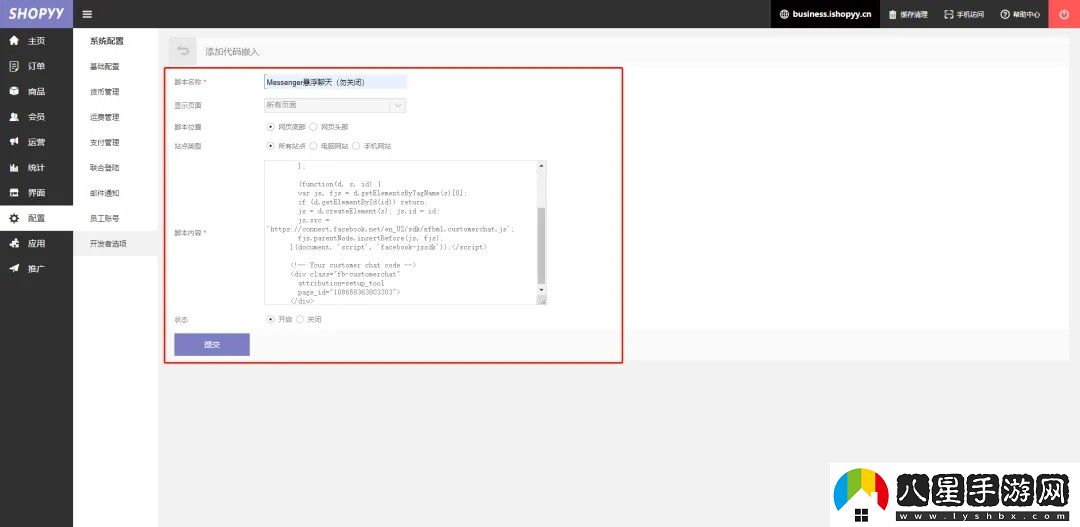Open 统计 statistics in the sidebar
This screenshot has width=1080, height=527.
click(x=36, y=167)
